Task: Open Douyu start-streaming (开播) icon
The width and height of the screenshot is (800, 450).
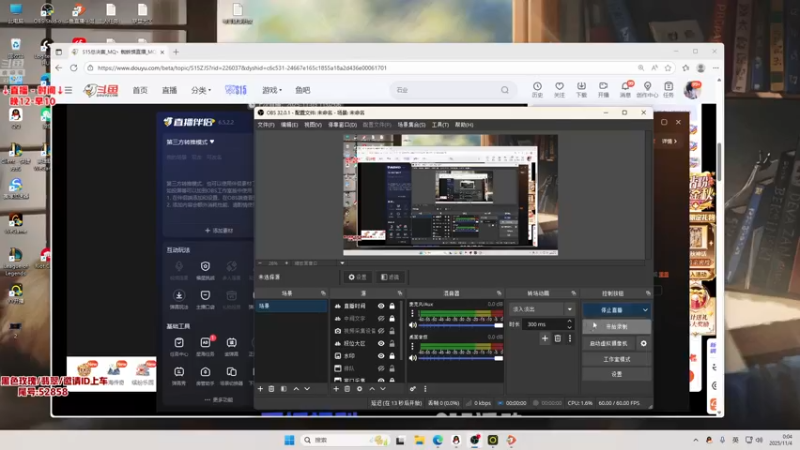Action: tap(603, 89)
